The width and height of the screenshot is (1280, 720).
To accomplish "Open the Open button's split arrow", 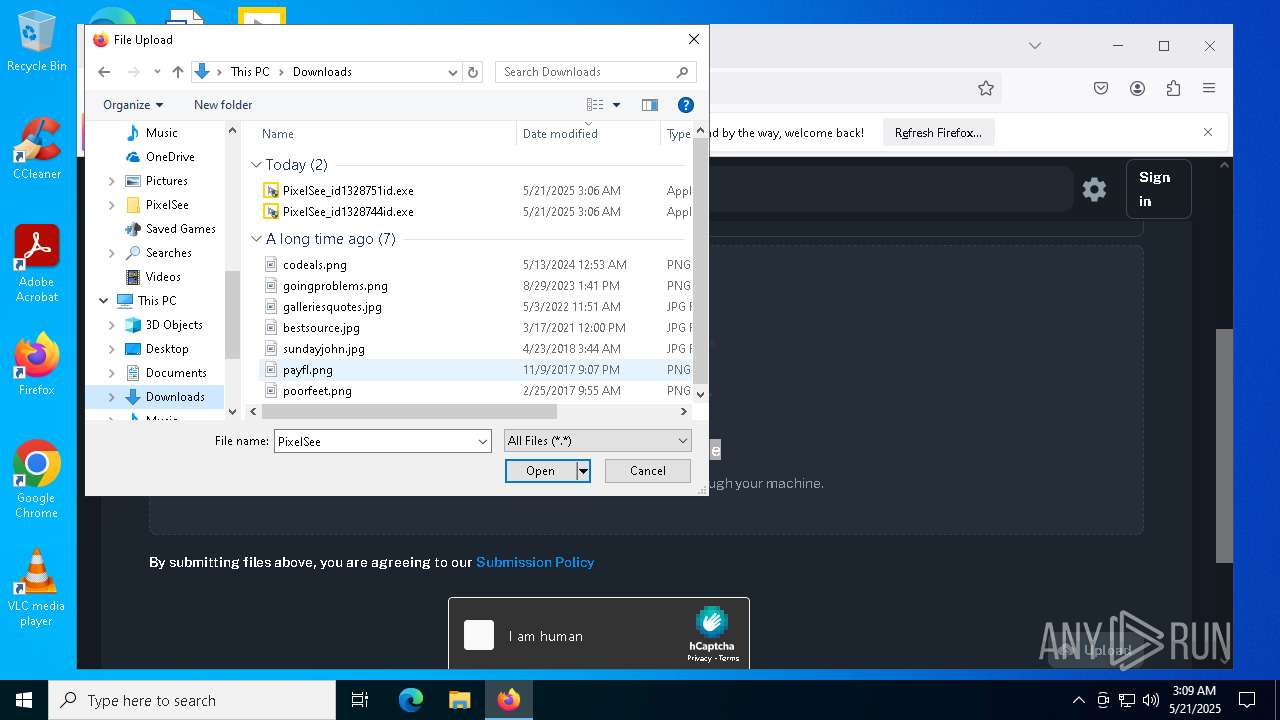I will 583,471.
